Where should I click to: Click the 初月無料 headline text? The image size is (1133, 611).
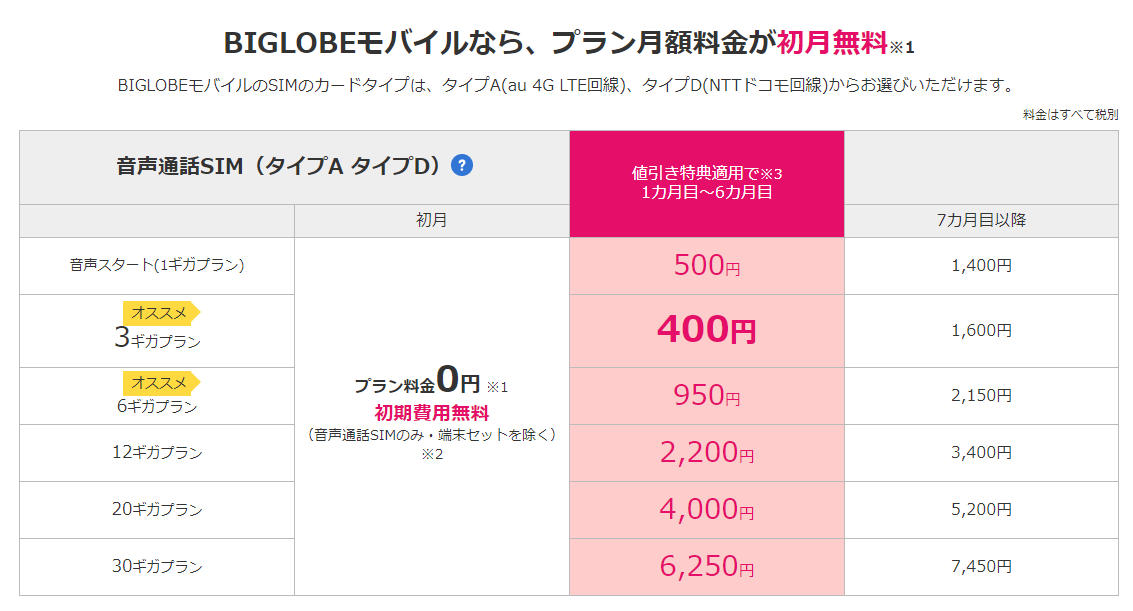(x=832, y=43)
